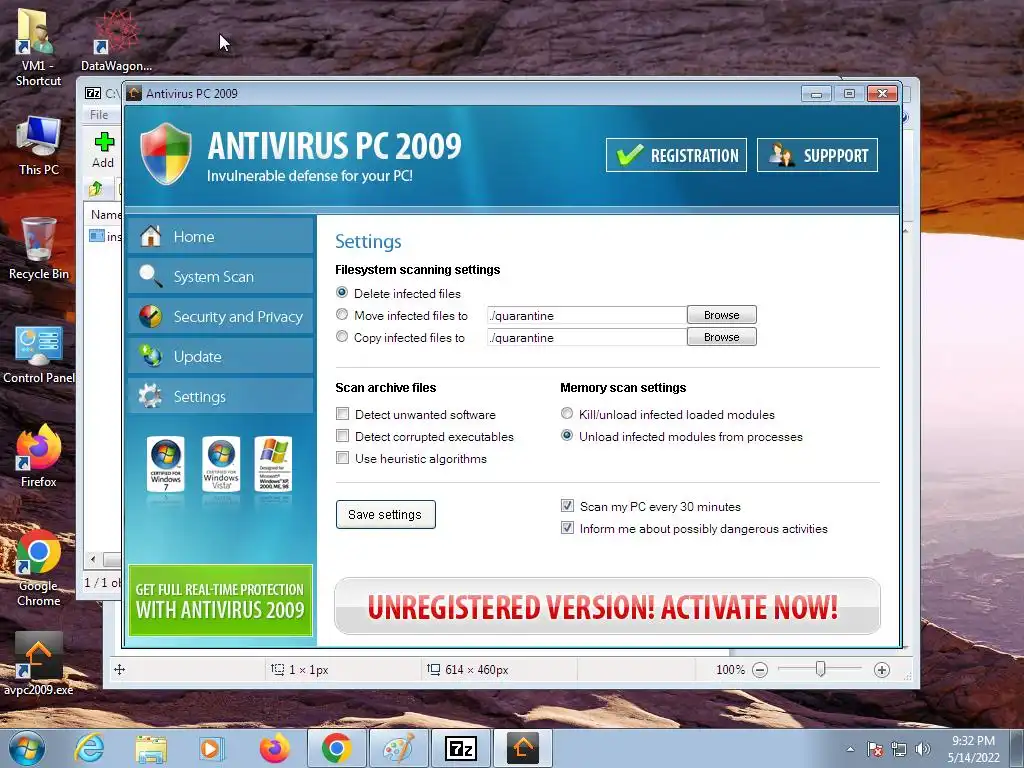The height and width of the screenshot is (768, 1024).
Task: Click the Antivirus PC 2009 shield logo
Action: (166, 154)
